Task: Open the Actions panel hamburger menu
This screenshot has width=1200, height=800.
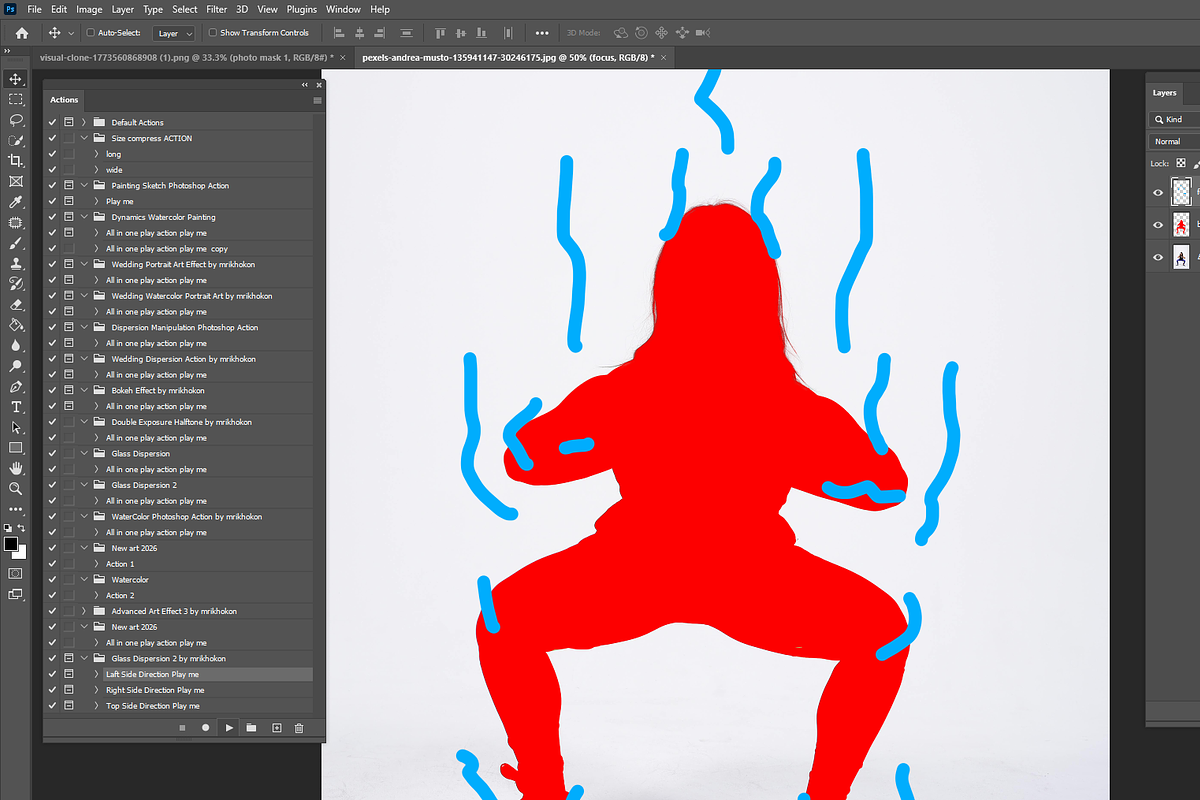Action: [x=317, y=100]
